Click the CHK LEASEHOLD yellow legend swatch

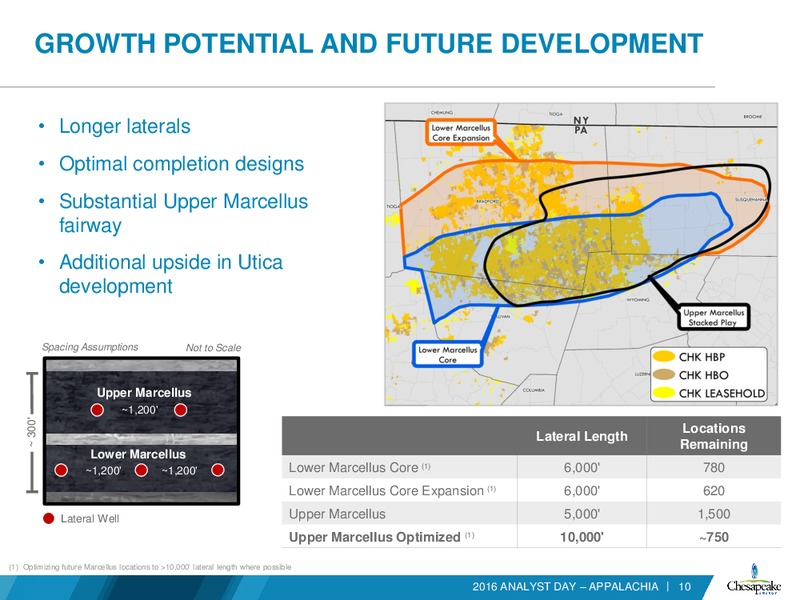pyautogui.click(x=664, y=393)
